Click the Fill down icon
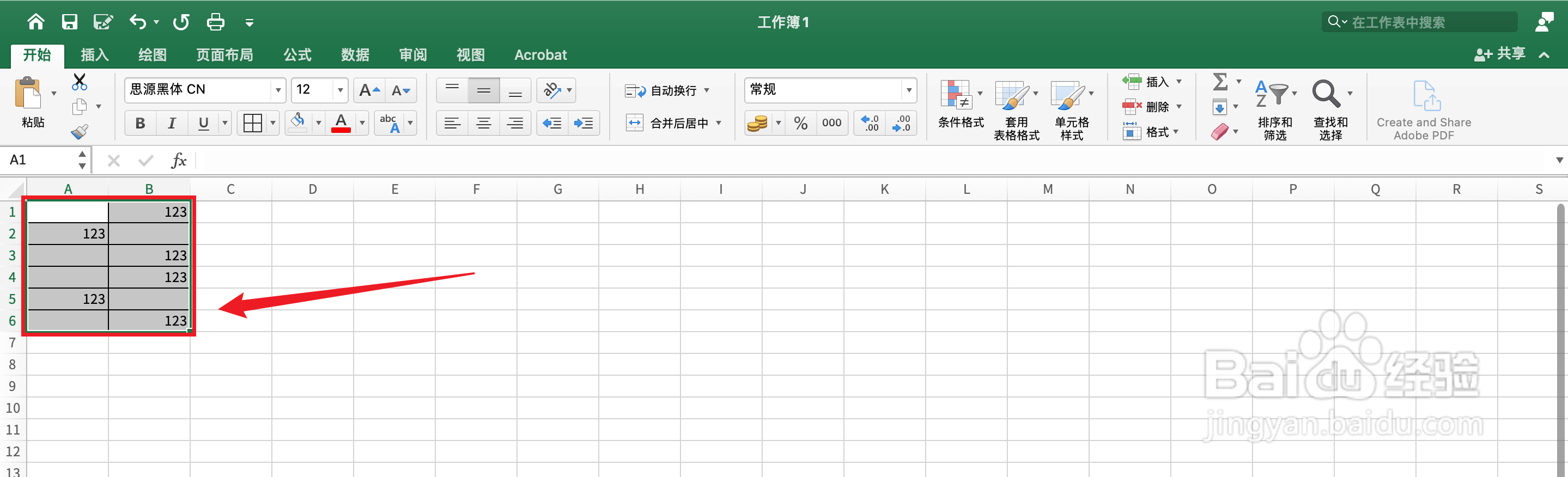Image resolution: width=1568 pixels, height=477 pixels. click(x=1220, y=107)
